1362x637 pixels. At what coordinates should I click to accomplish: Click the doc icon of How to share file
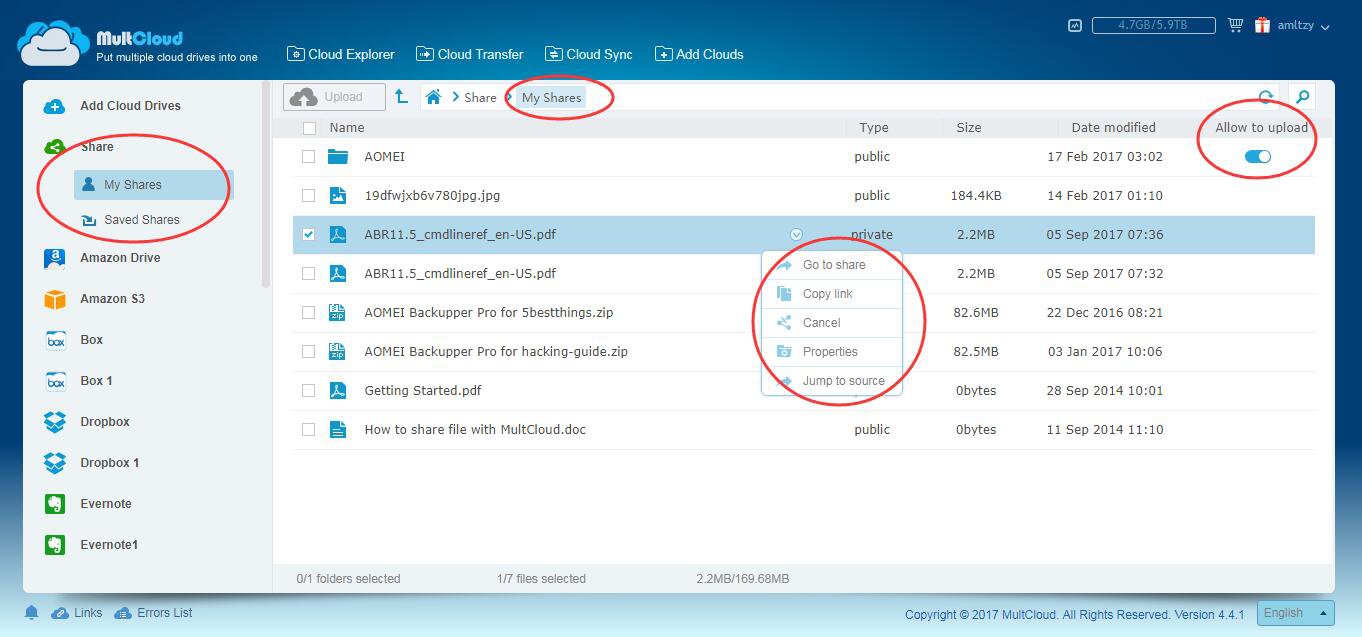click(x=338, y=430)
